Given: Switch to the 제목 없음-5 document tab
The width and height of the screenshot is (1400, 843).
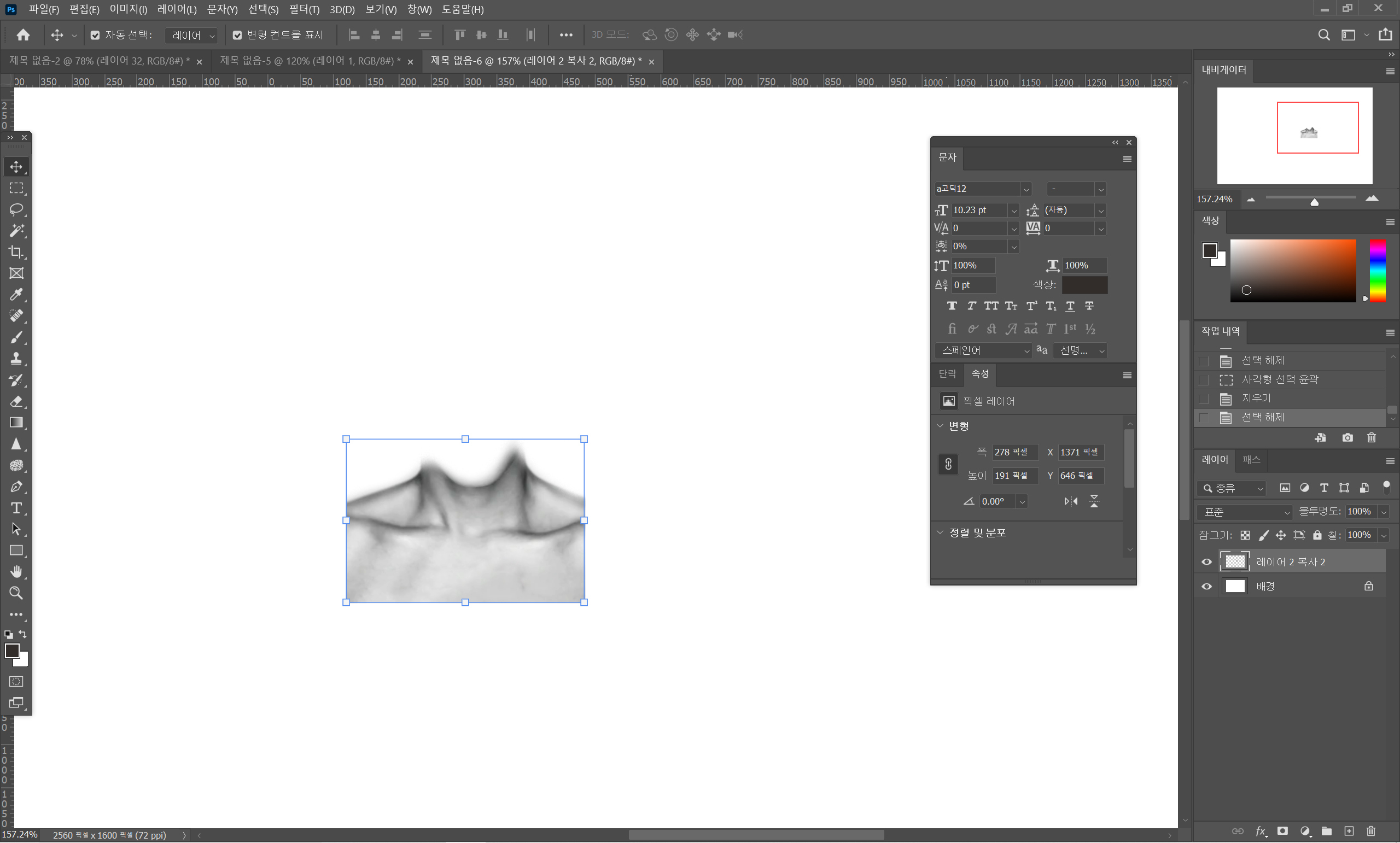Looking at the screenshot, I should point(310,61).
